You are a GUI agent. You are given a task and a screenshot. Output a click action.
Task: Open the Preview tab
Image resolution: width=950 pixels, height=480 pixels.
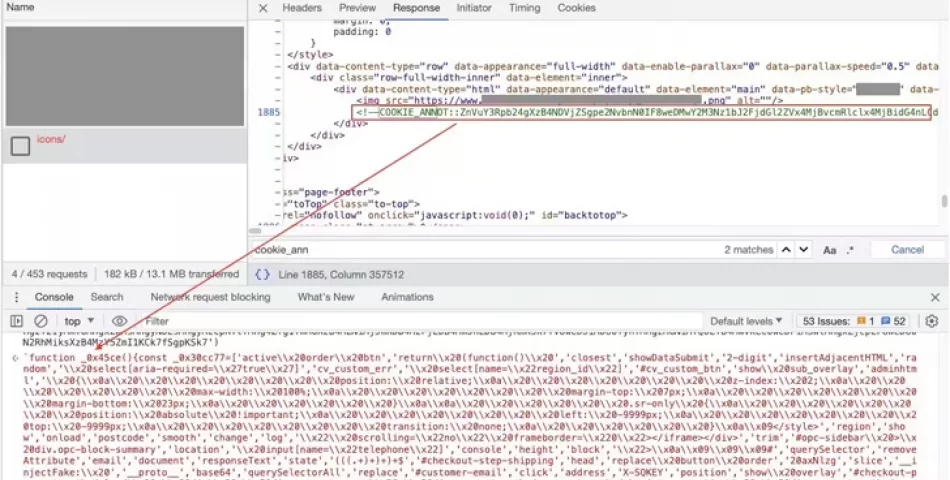tap(357, 8)
